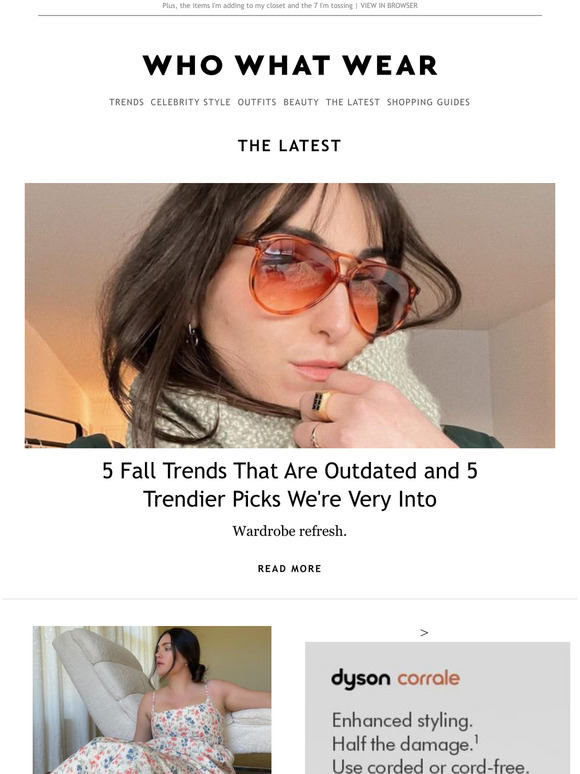The image size is (580, 774).
Task: Open Shopping Guides navigation link
Action: click(428, 102)
